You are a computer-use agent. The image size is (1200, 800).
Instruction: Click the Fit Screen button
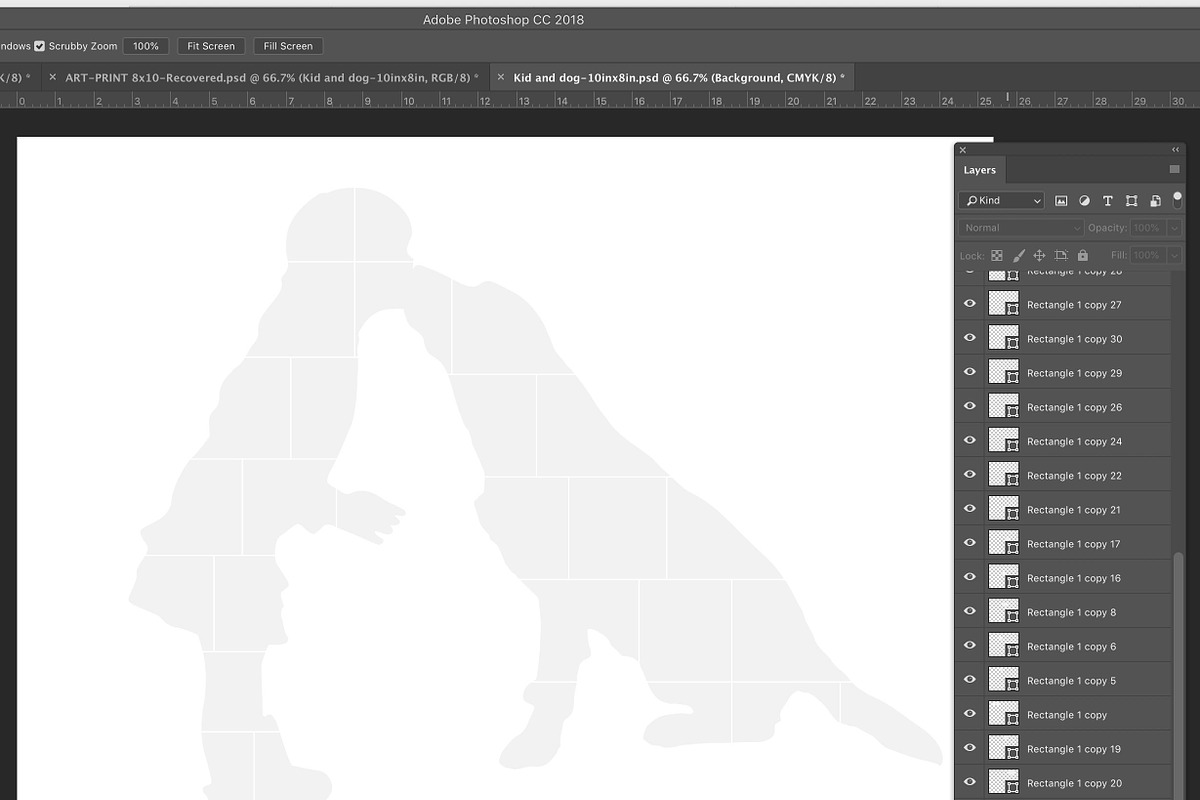[211, 46]
